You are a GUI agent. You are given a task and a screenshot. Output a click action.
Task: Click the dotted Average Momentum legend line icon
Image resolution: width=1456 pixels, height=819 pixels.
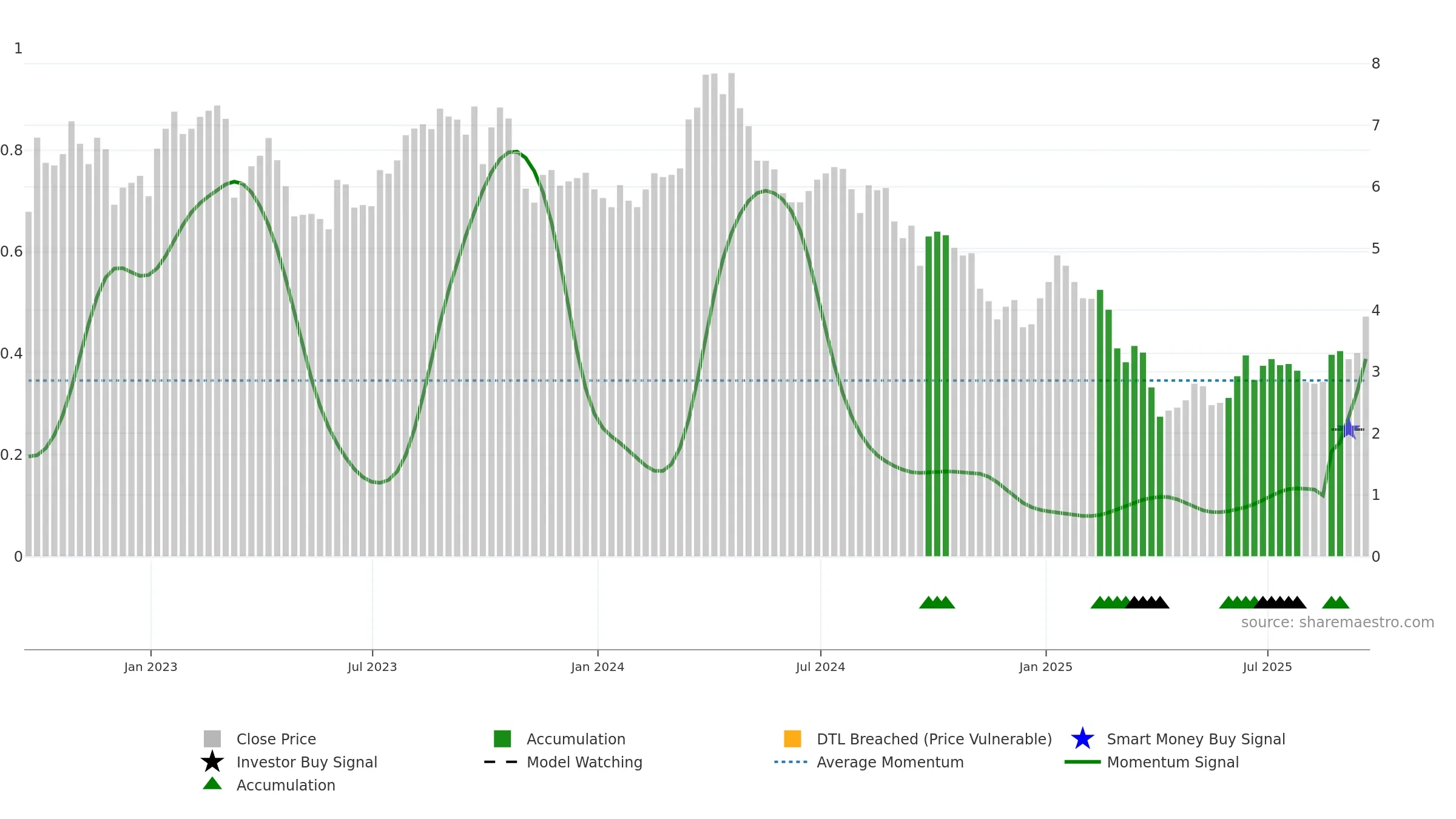pos(790,762)
